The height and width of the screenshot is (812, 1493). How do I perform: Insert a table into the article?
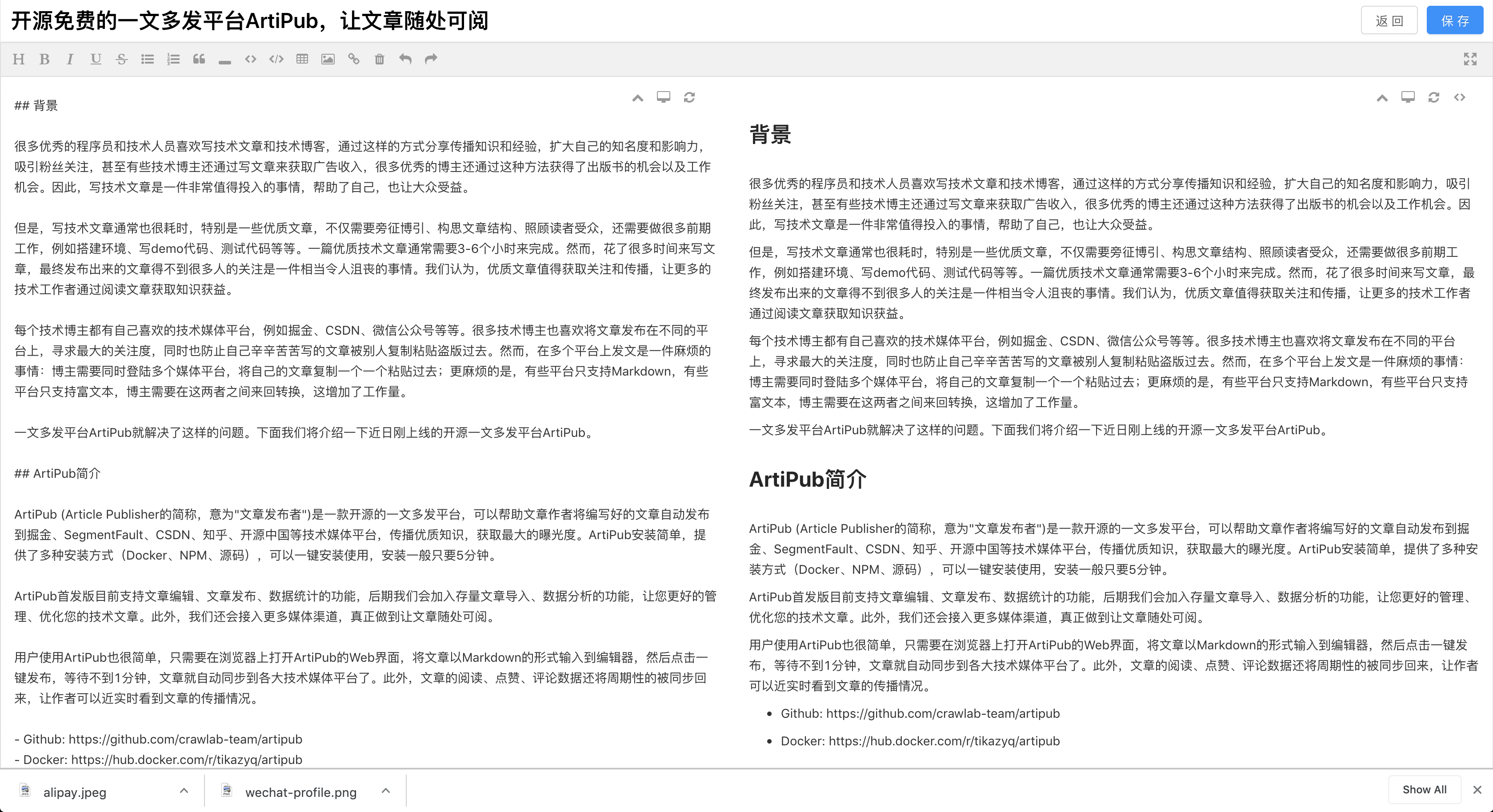coord(302,59)
